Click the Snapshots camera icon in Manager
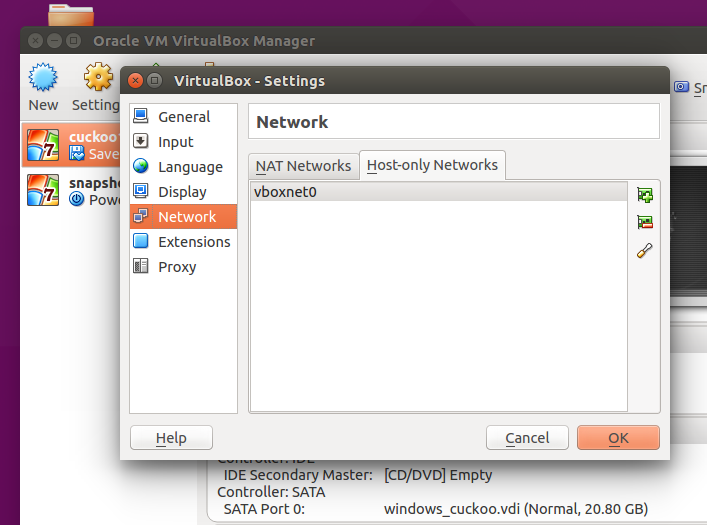This screenshot has width=707, height=525. point(681,87)
